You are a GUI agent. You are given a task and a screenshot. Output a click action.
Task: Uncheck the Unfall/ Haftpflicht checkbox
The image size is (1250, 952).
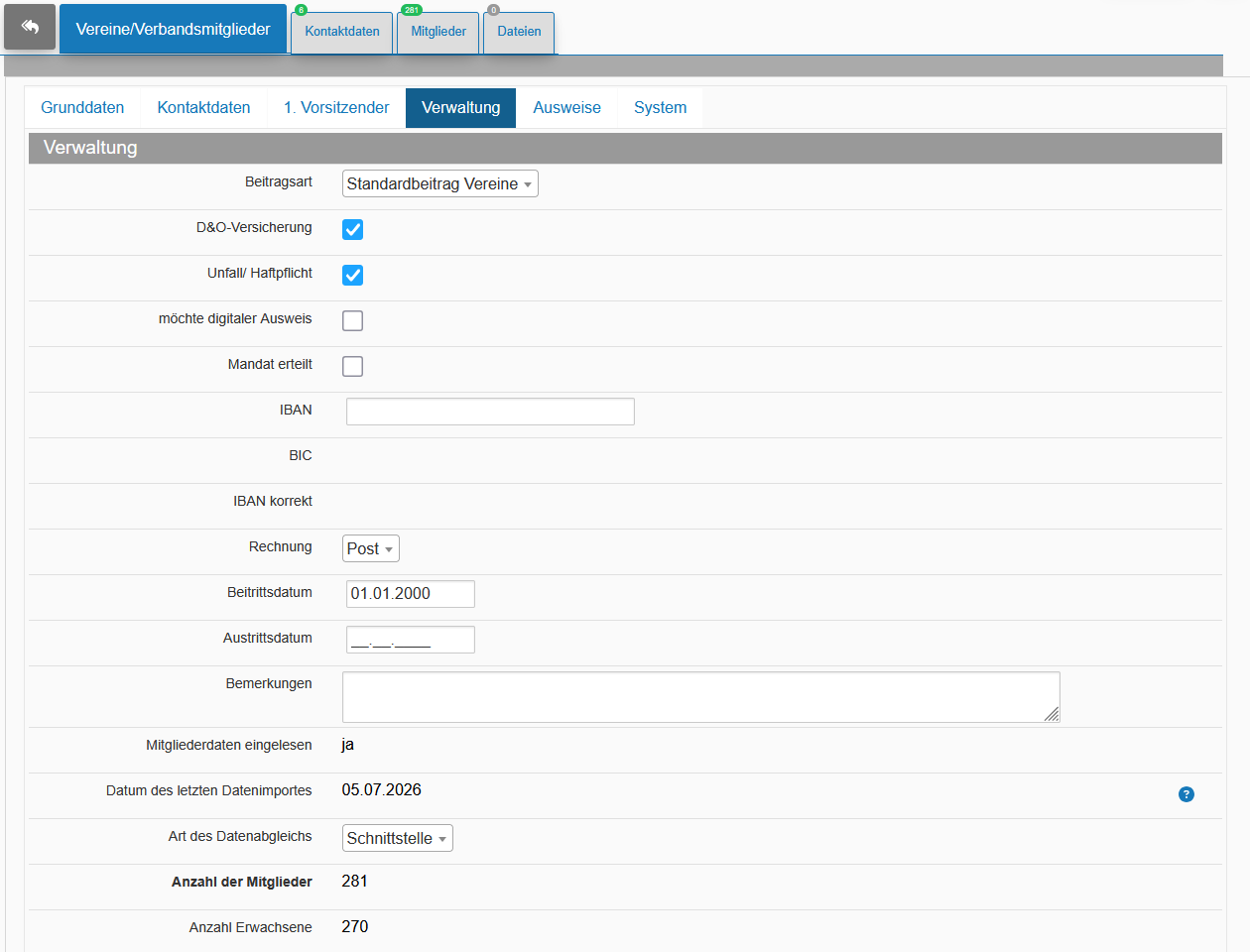[352, 275]
